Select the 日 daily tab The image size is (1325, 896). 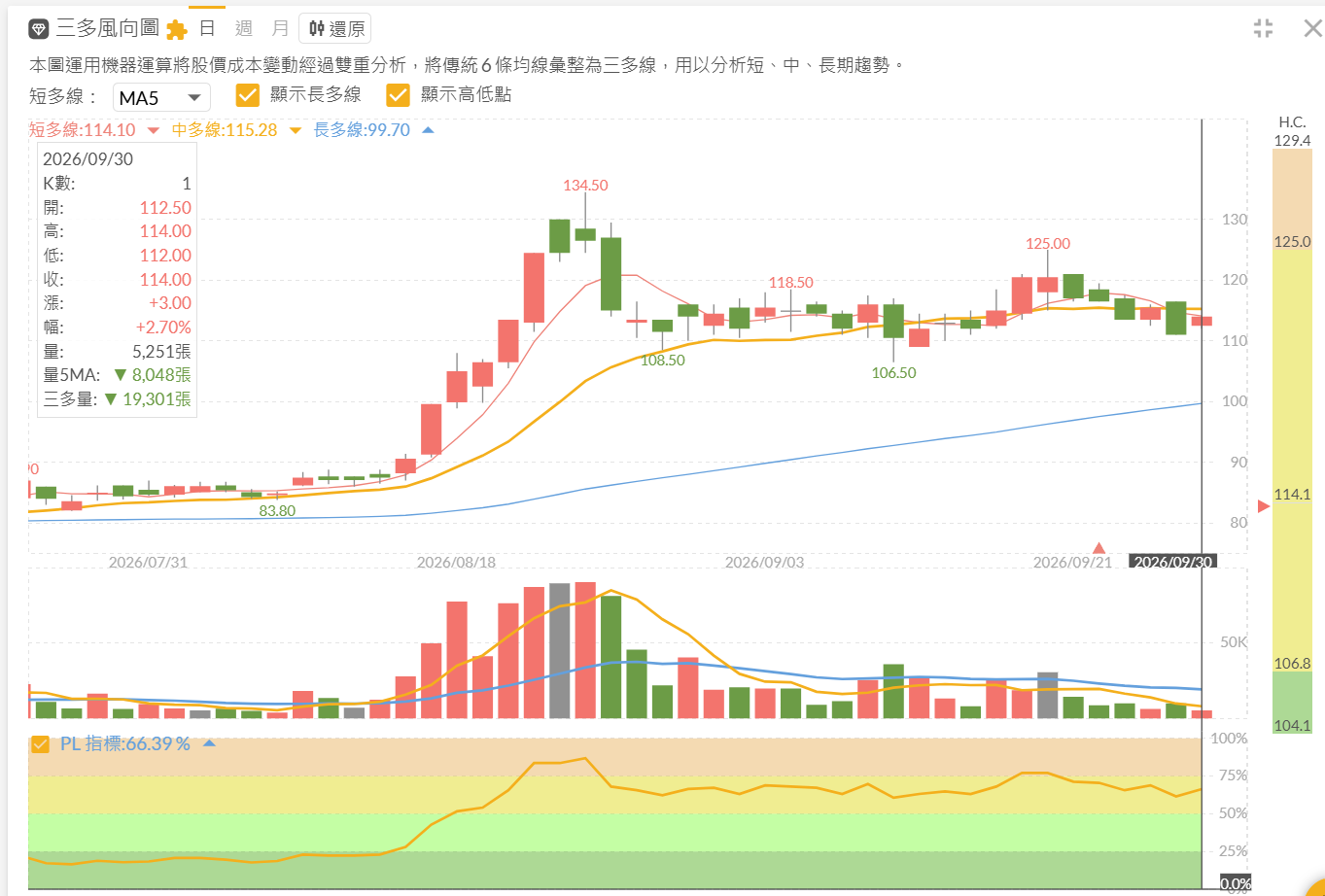tap(207, 29)
